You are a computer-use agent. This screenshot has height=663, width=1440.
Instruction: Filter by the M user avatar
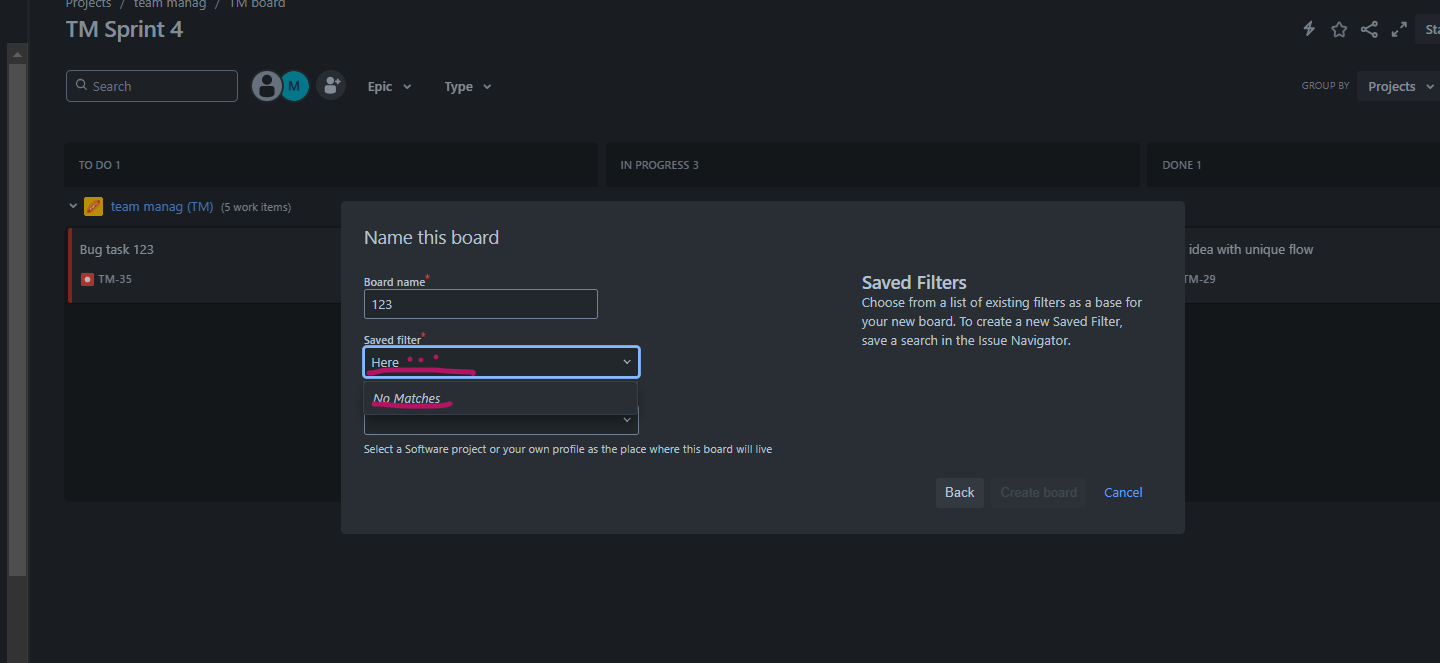click(294, 86)
